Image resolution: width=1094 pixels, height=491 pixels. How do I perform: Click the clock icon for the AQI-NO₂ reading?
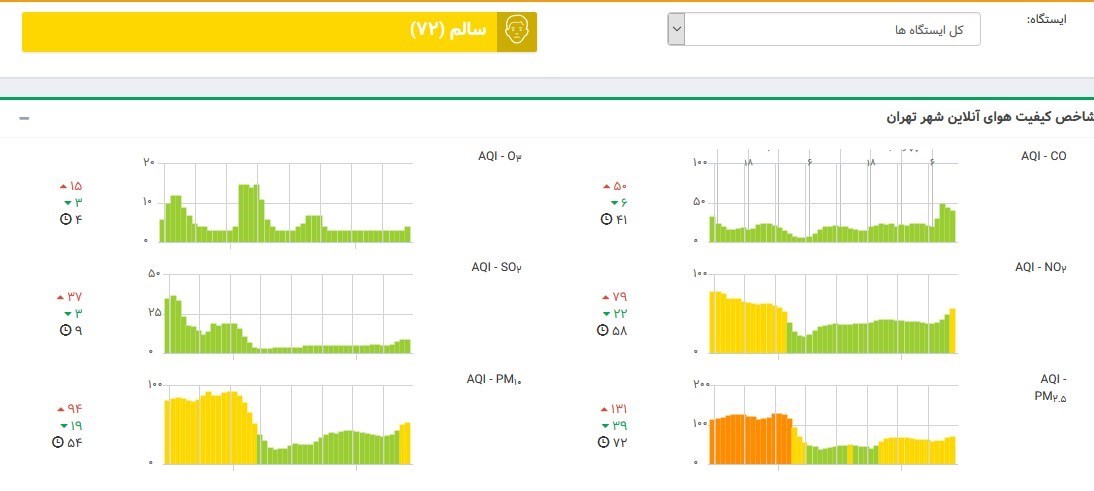pyautogui.click(x=605, y=330)
